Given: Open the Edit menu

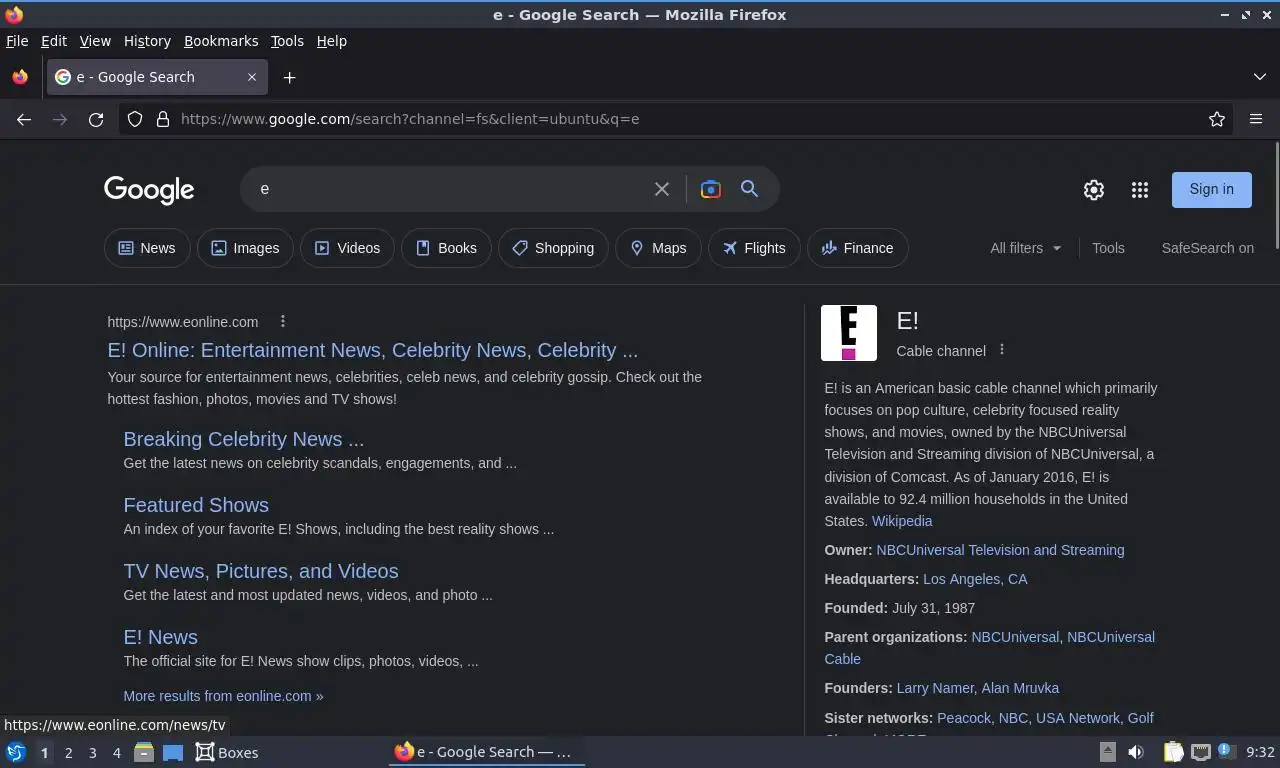Looking at the screenshot, I should click(54, 41).
